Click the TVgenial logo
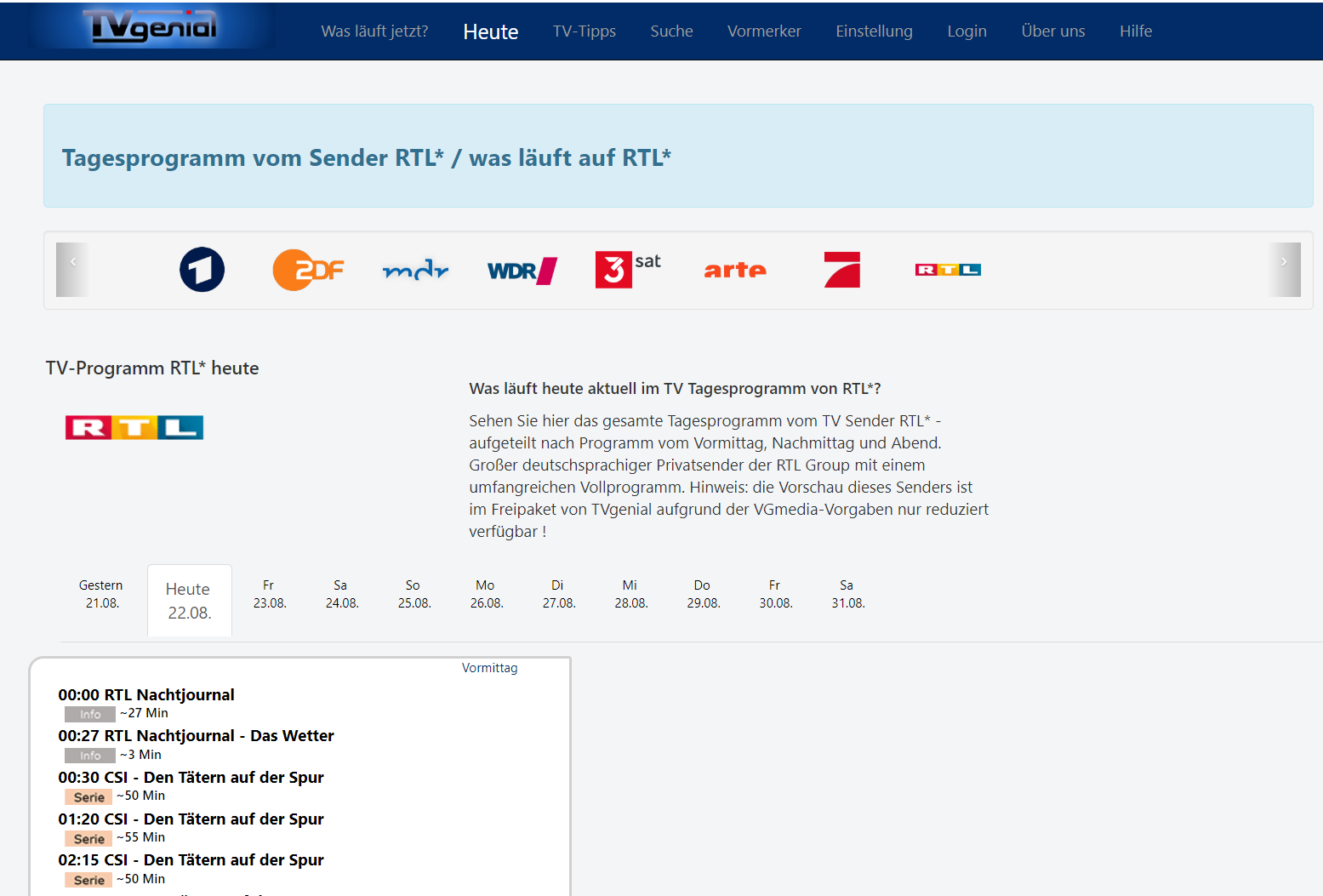Viewport: 1323px width, 896px height. (151, 26)
